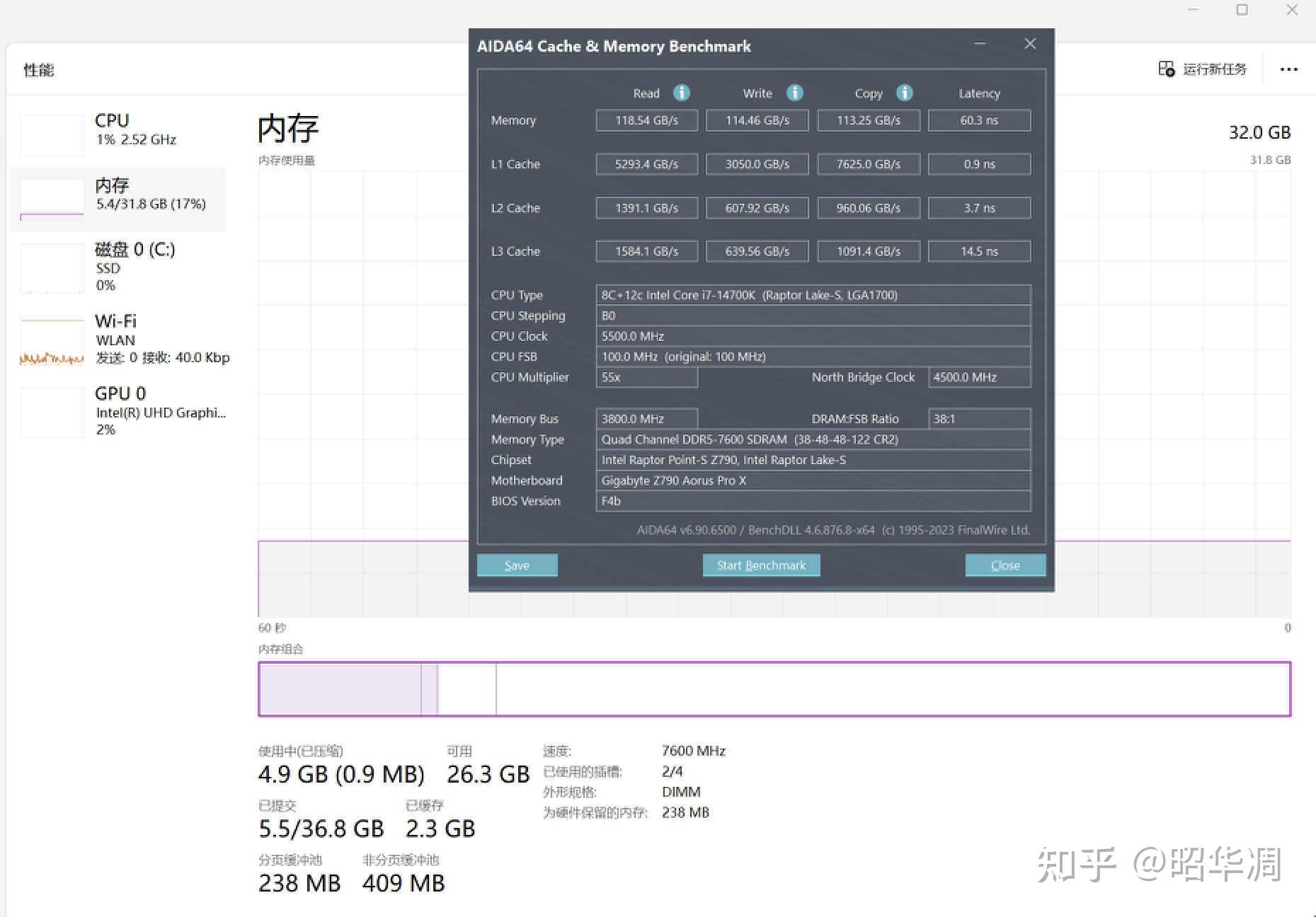This screenshot has width=1316, height=917.
Task: Click the Write info icon in AIDA64
Action: (x=794, y=93)
